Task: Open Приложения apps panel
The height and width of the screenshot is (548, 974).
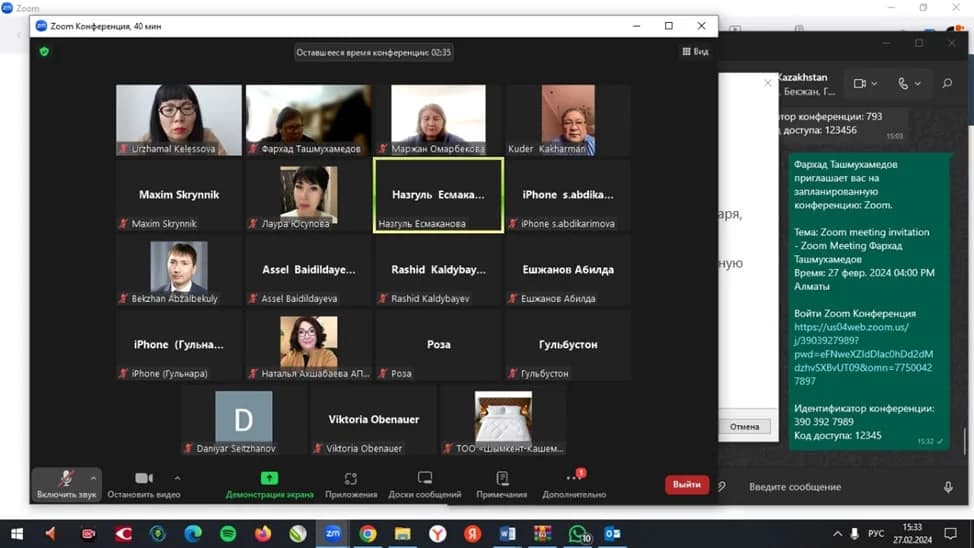Action: pyautogui.click(x=351, y=485)
